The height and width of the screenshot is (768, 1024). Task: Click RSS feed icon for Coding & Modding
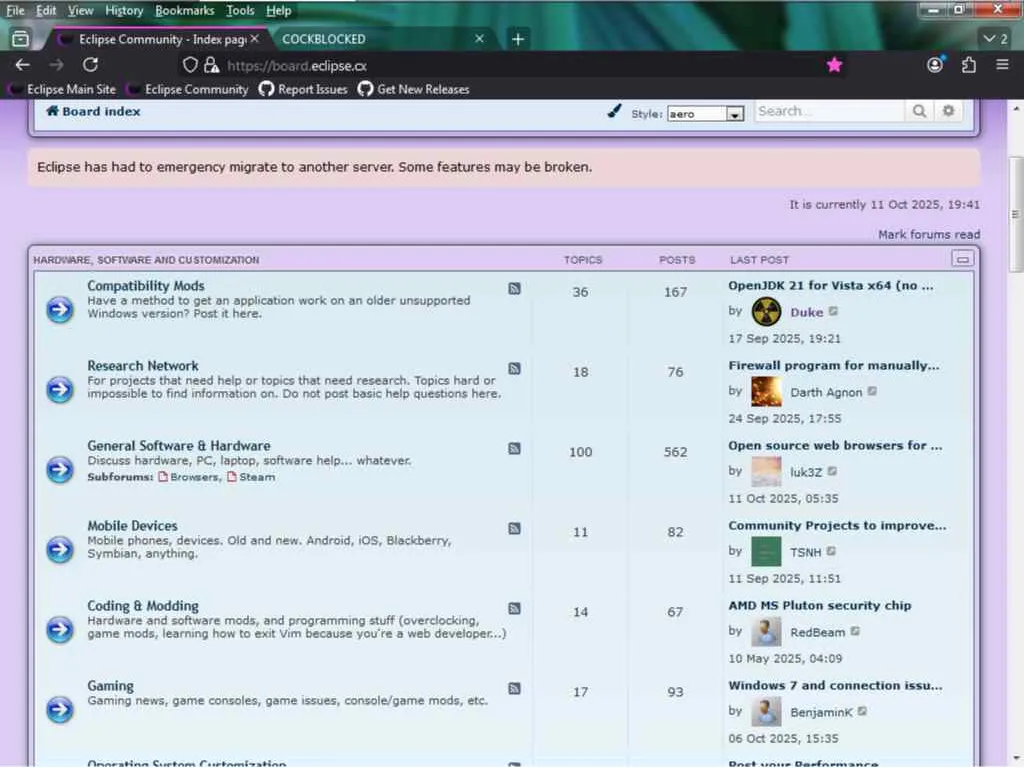[x=515, y=609]
